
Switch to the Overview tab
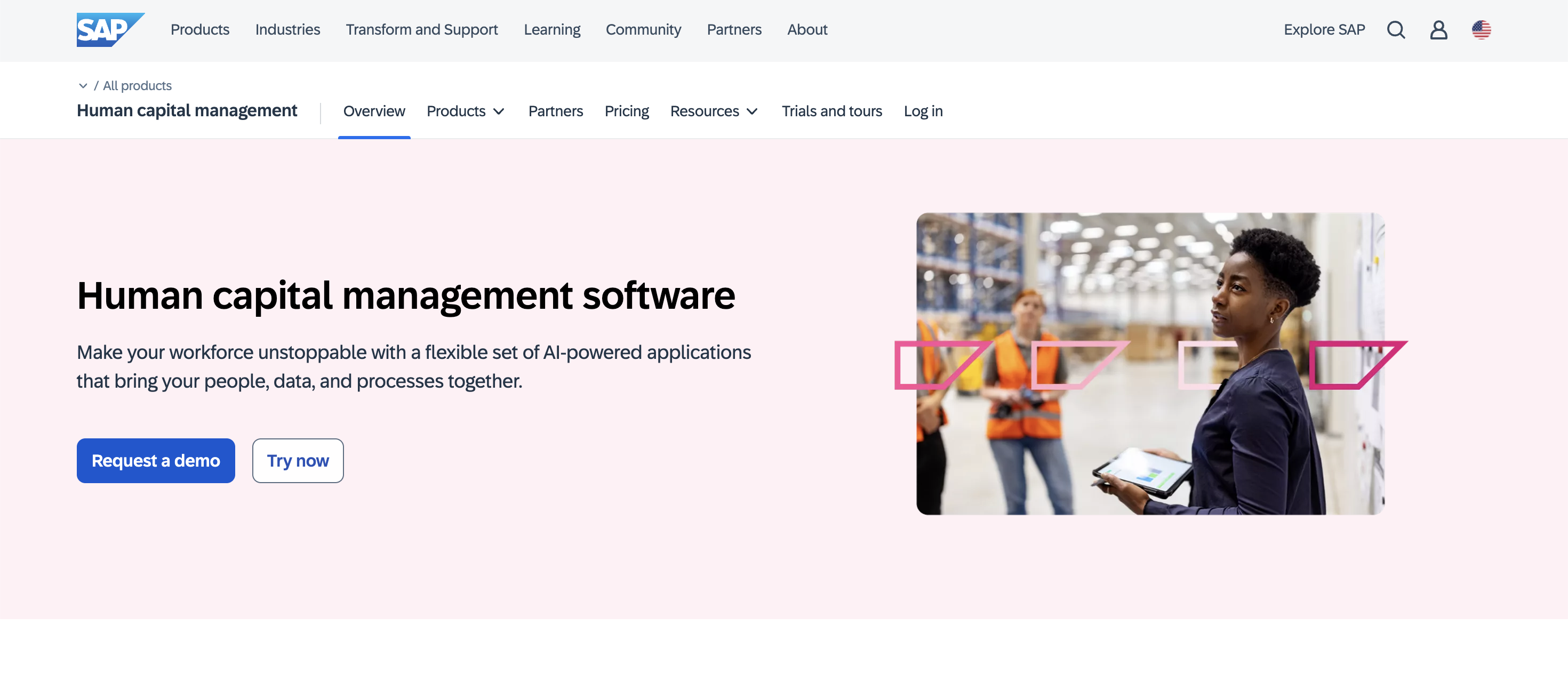[x=374, y=111]
